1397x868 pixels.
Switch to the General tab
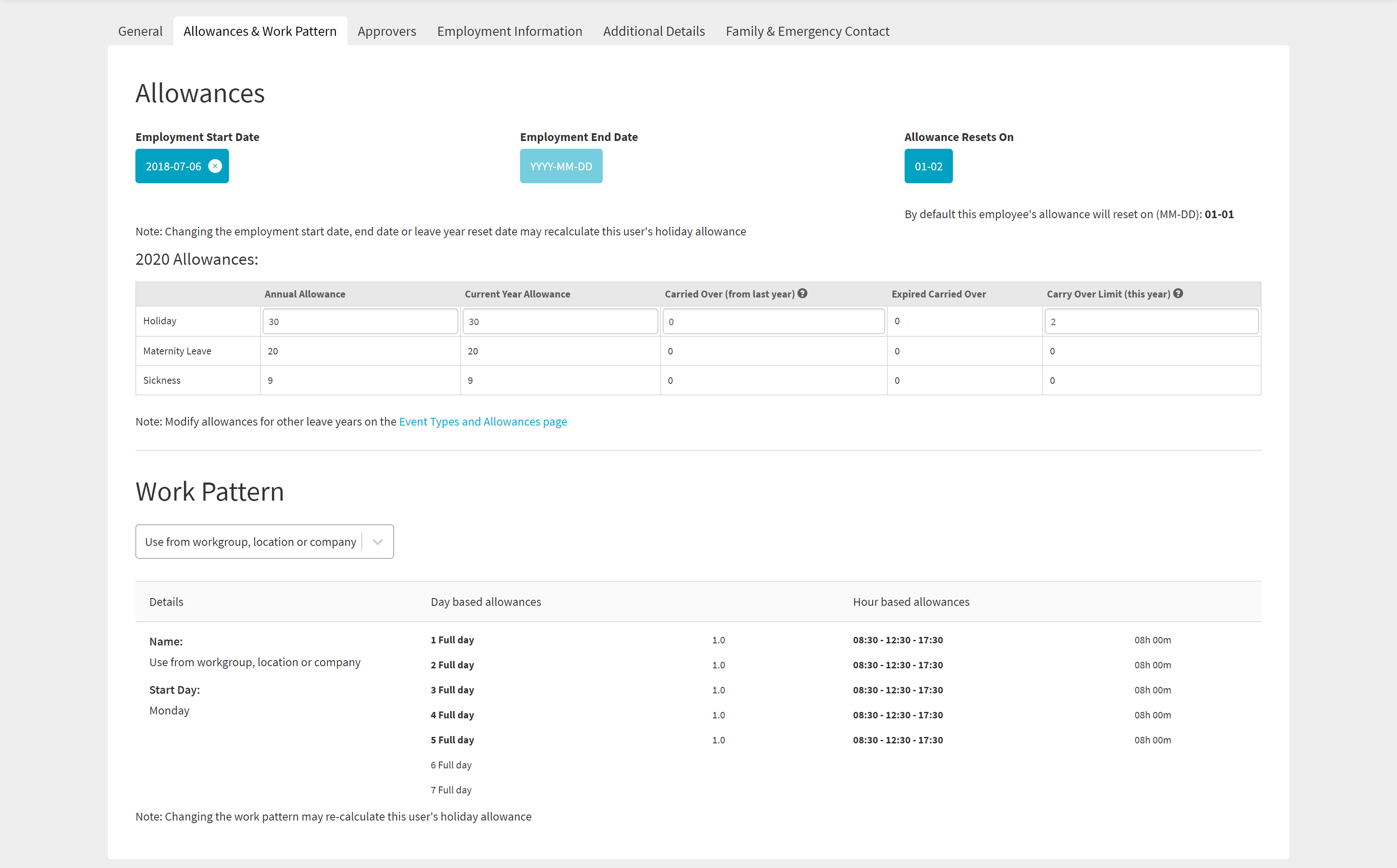(x=140, y=31)
